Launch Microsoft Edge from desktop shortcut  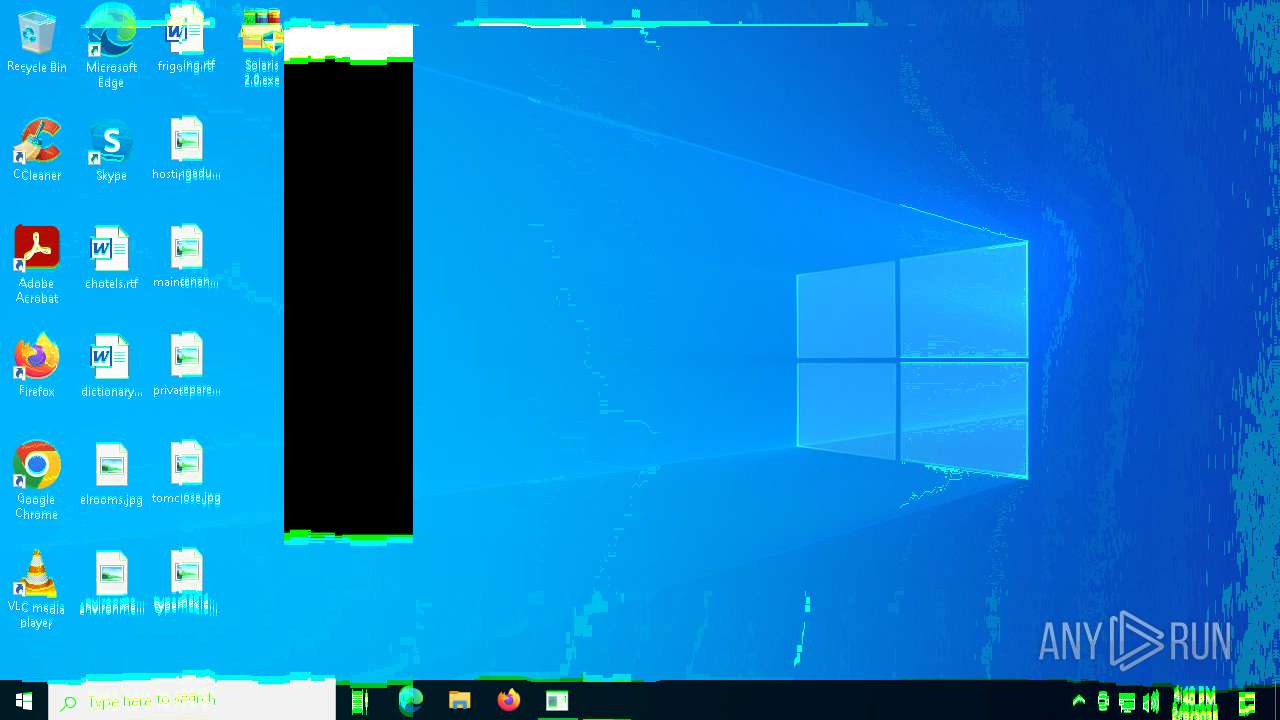point(111,46)
